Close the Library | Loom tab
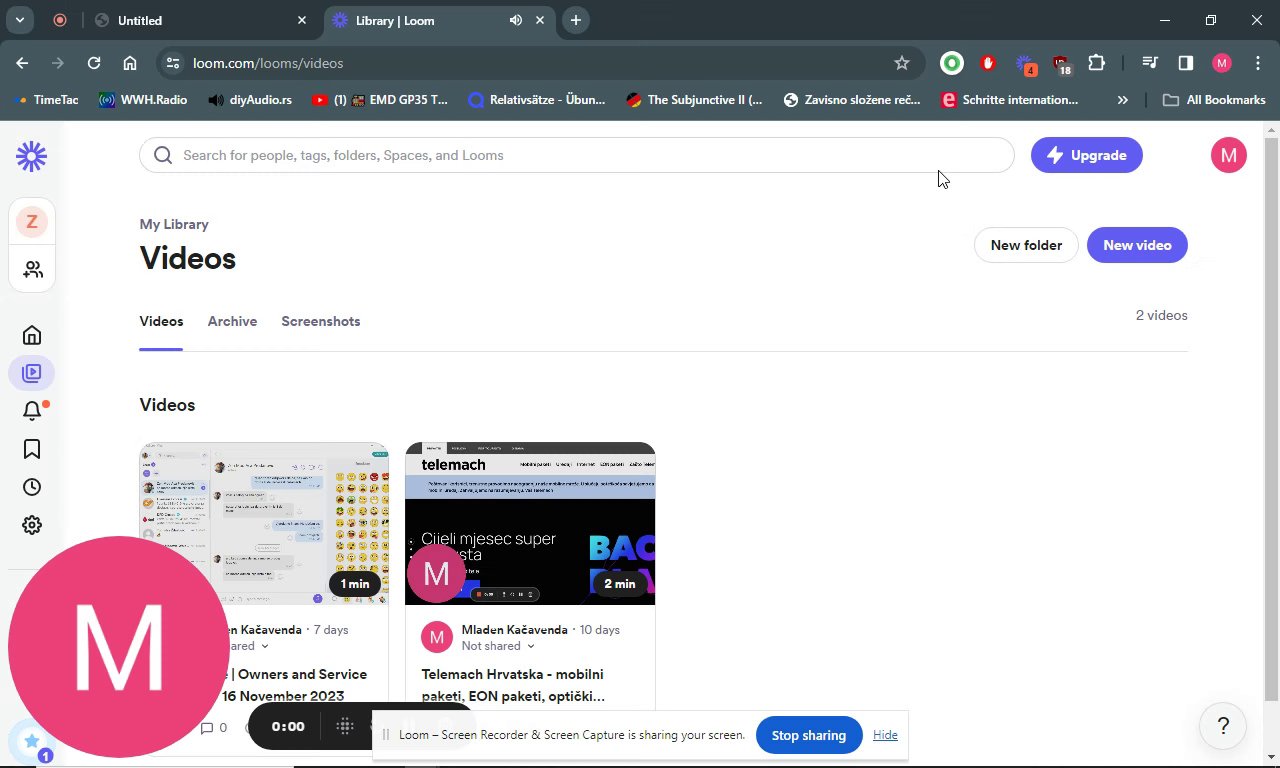1280x768 pixels. coord(541,20)
